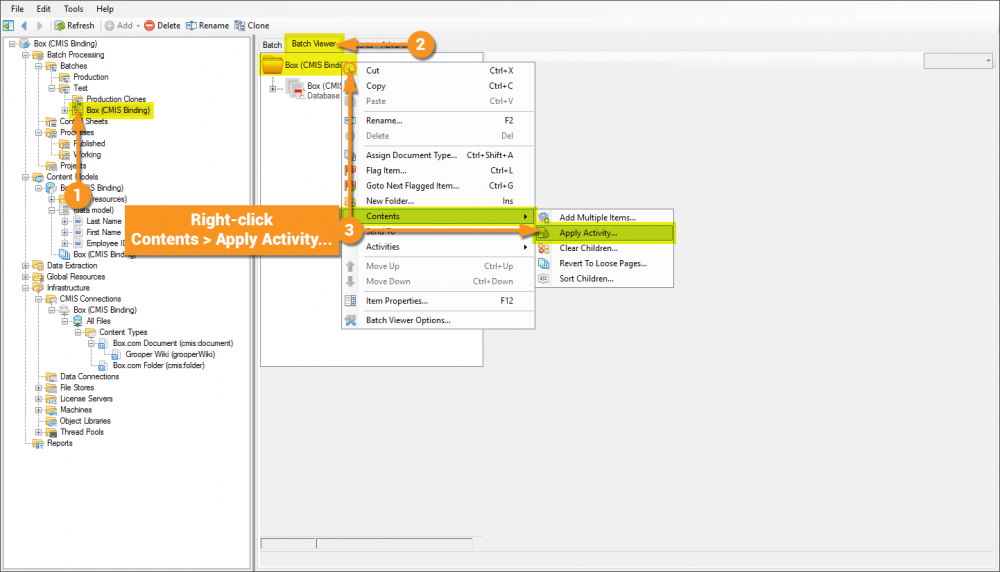Viewport: 1000px width, 572px height.
Task: Choose Rename in the context menu
Action: coord(438,121)
